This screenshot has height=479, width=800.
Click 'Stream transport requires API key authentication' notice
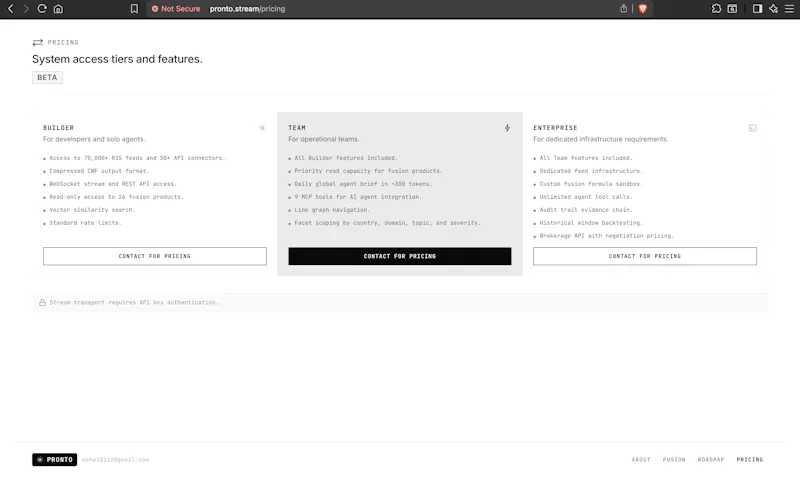pos(134,302)
